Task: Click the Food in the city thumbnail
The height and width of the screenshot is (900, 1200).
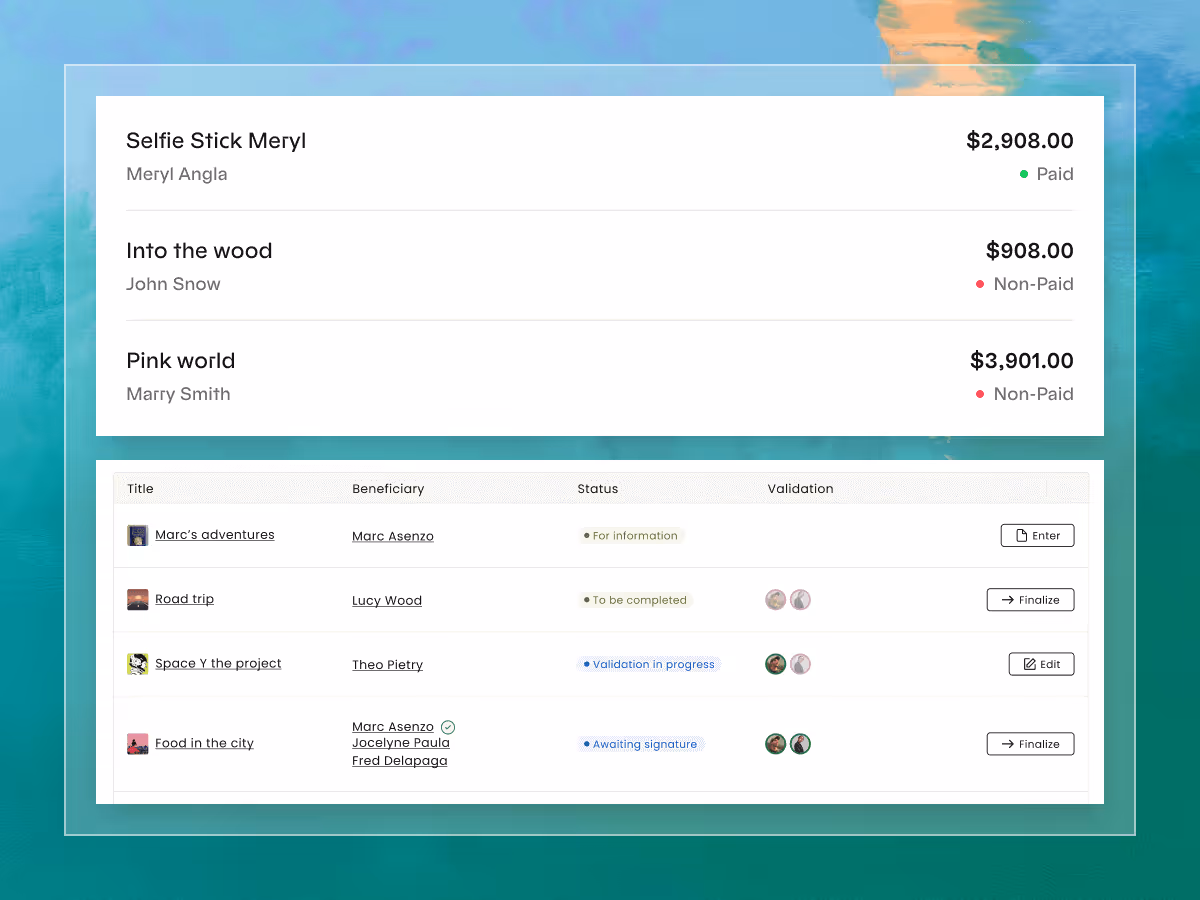Action: point(138,744)
